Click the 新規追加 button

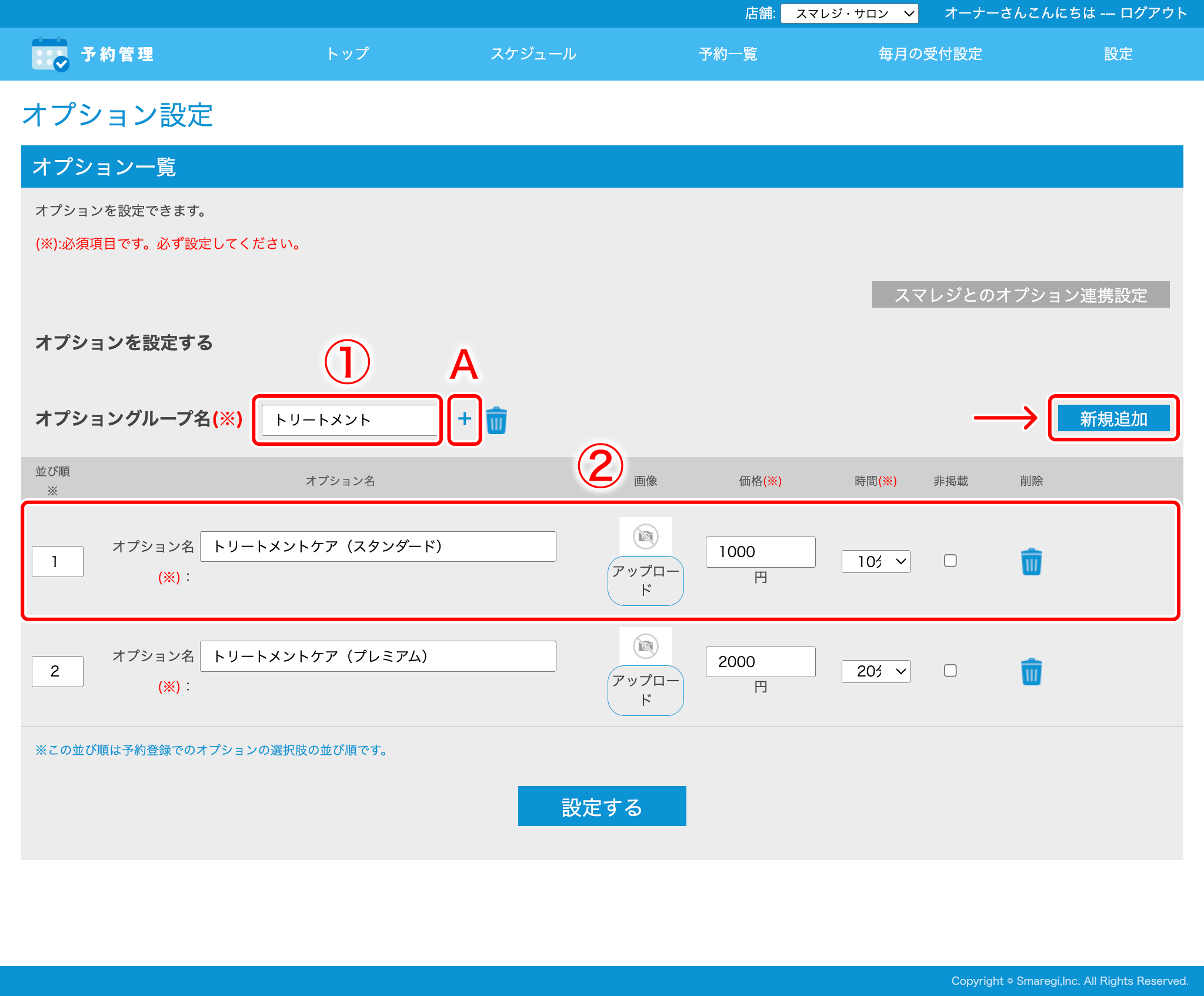pos(1113,418)
